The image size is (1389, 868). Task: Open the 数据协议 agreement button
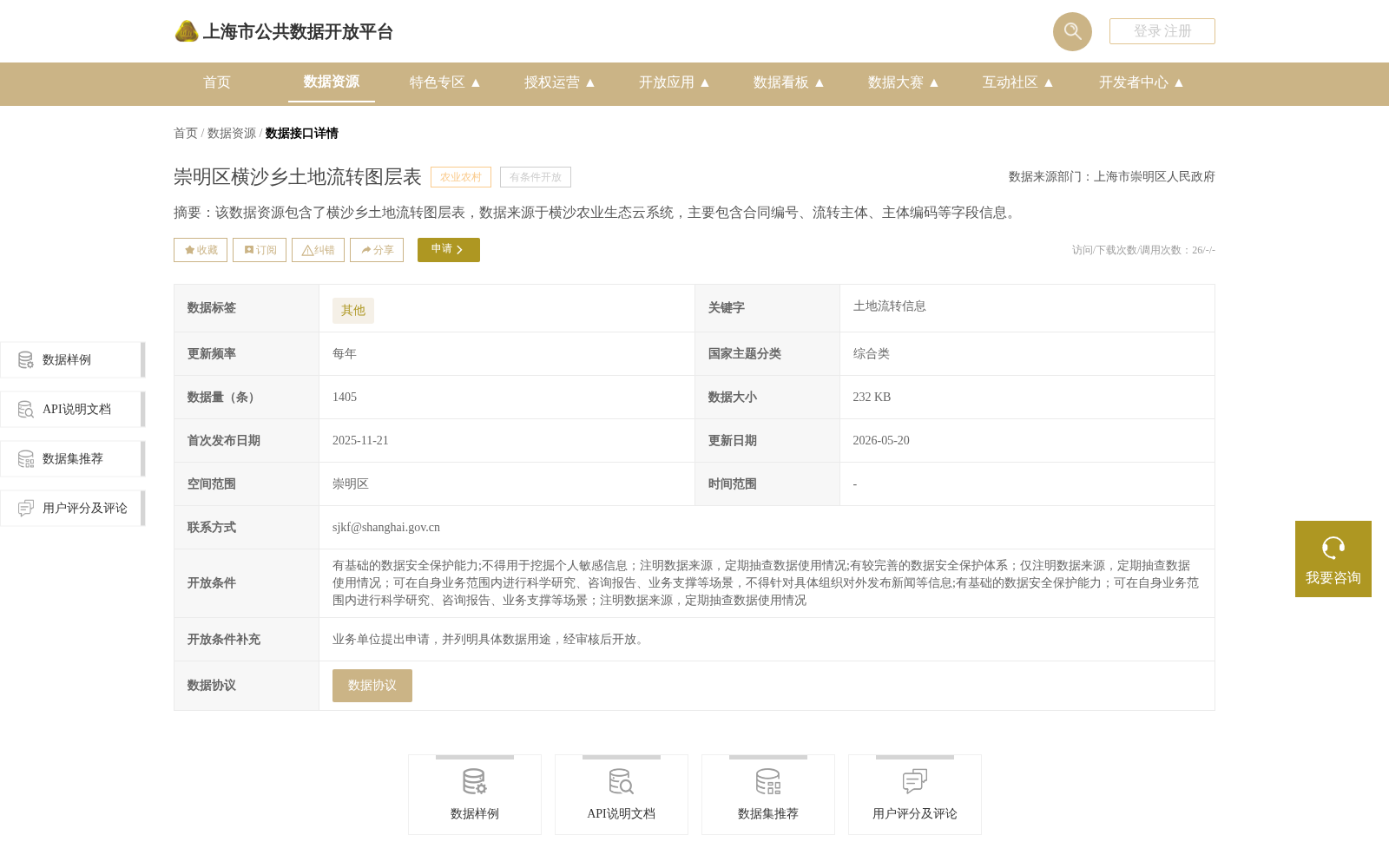coord(372,686)
